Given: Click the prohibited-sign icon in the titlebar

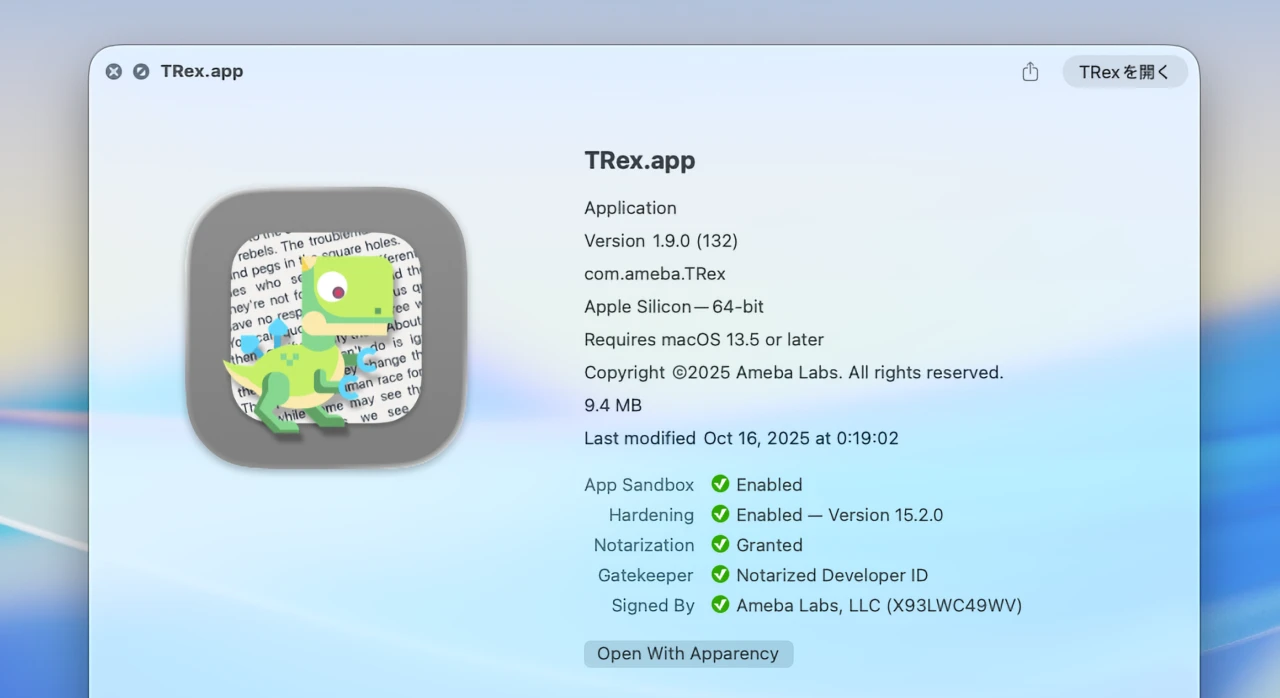Looking at the screenshot, I should pyautogui.click(x=141, y=71).
